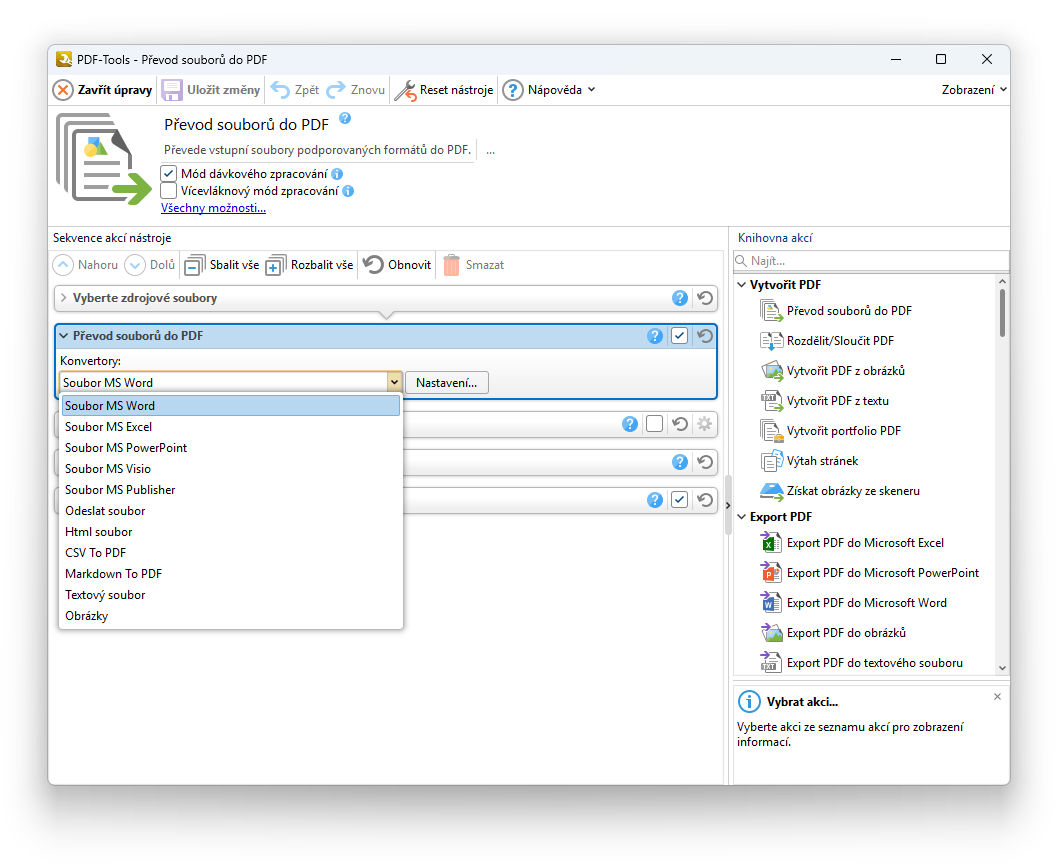Collapse Převod souborů do PDF action

click(63, 335)
